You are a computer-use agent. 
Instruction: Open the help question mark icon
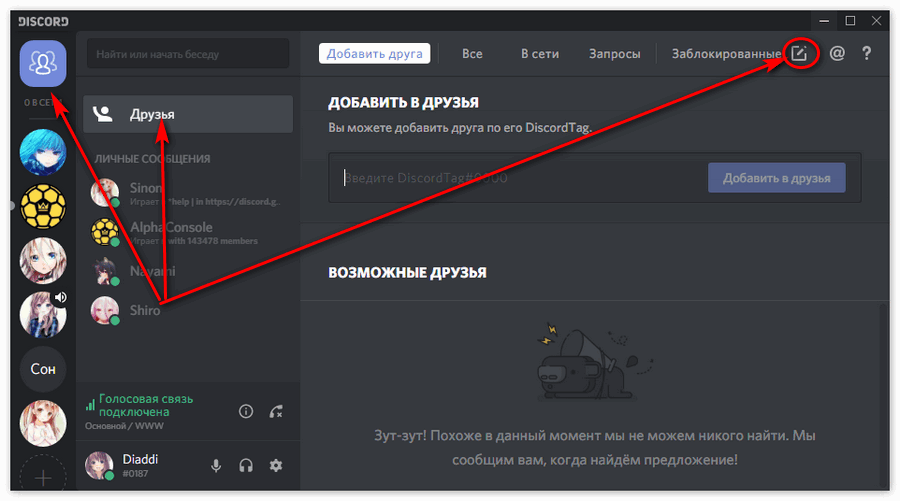(x=866, y=53)
